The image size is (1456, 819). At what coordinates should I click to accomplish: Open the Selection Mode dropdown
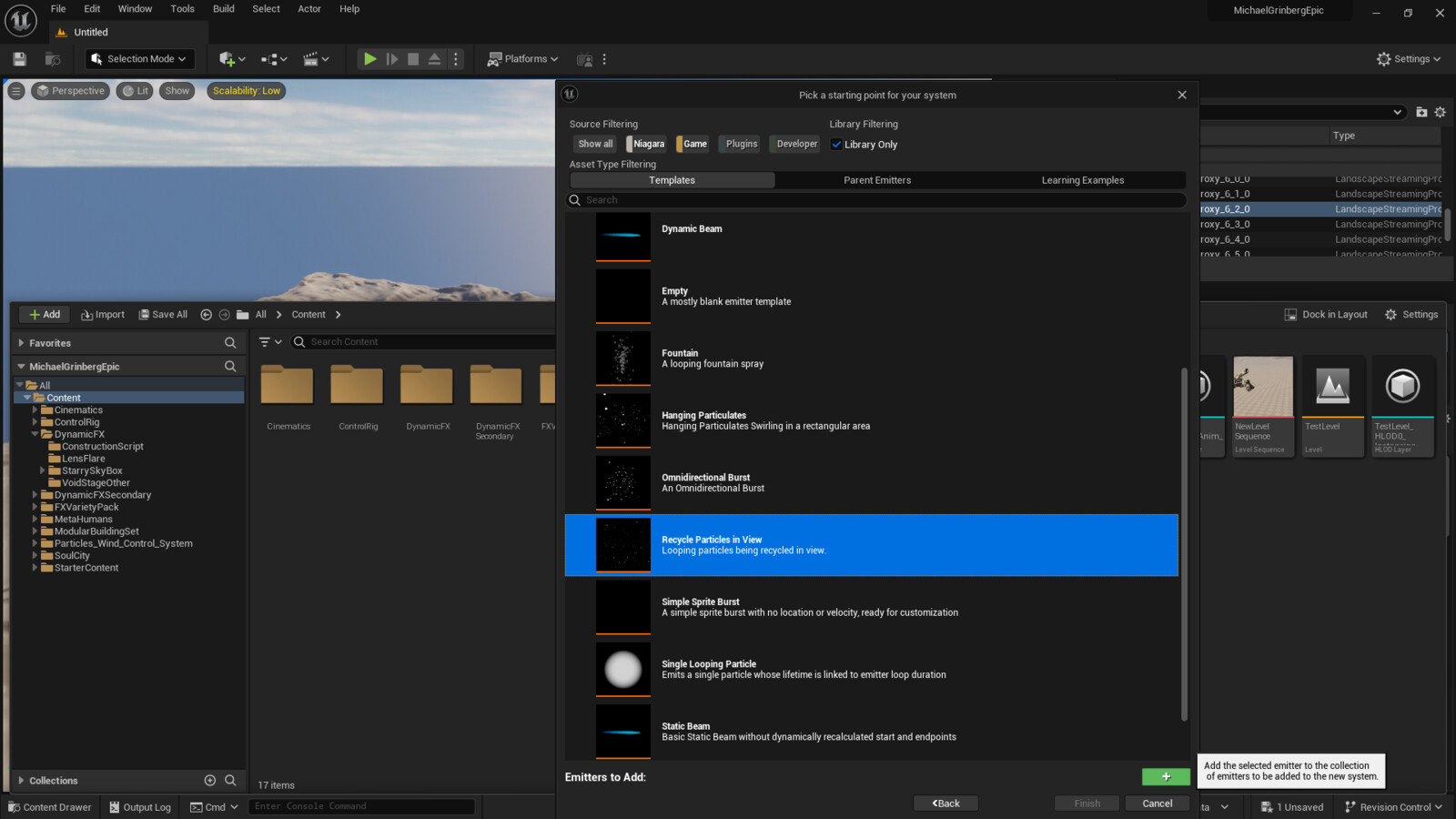(x=140, y=59)
